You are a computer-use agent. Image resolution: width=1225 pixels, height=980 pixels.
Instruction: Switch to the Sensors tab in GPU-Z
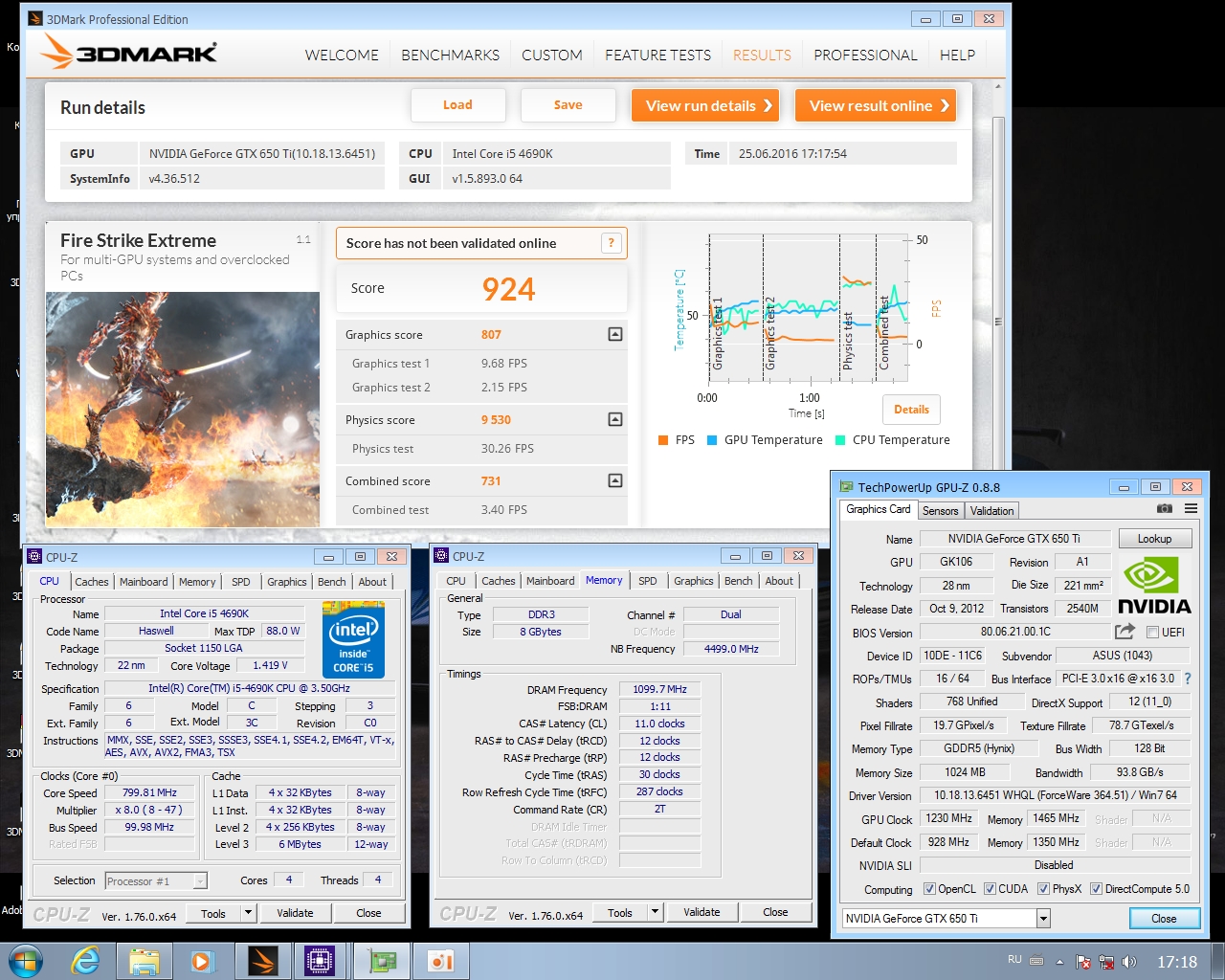pyautogui.click(x=940, y=511)
